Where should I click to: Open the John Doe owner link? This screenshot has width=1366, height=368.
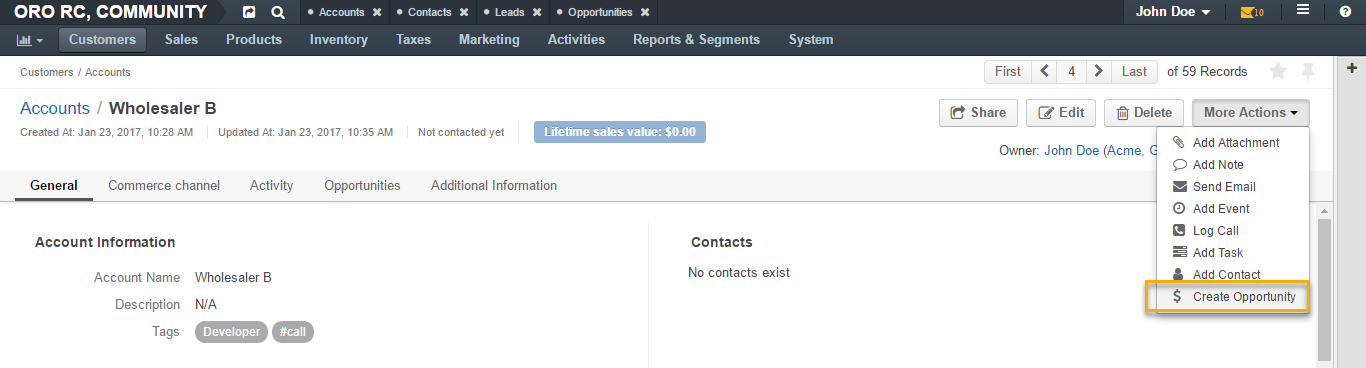coord(1071,150)
